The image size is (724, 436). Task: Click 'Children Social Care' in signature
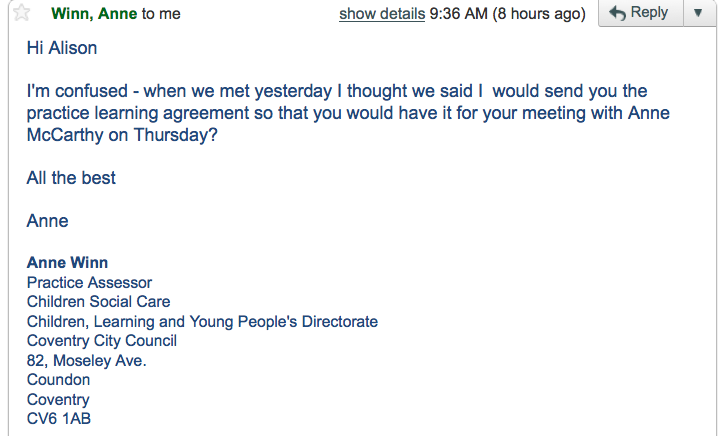point(98,302)
